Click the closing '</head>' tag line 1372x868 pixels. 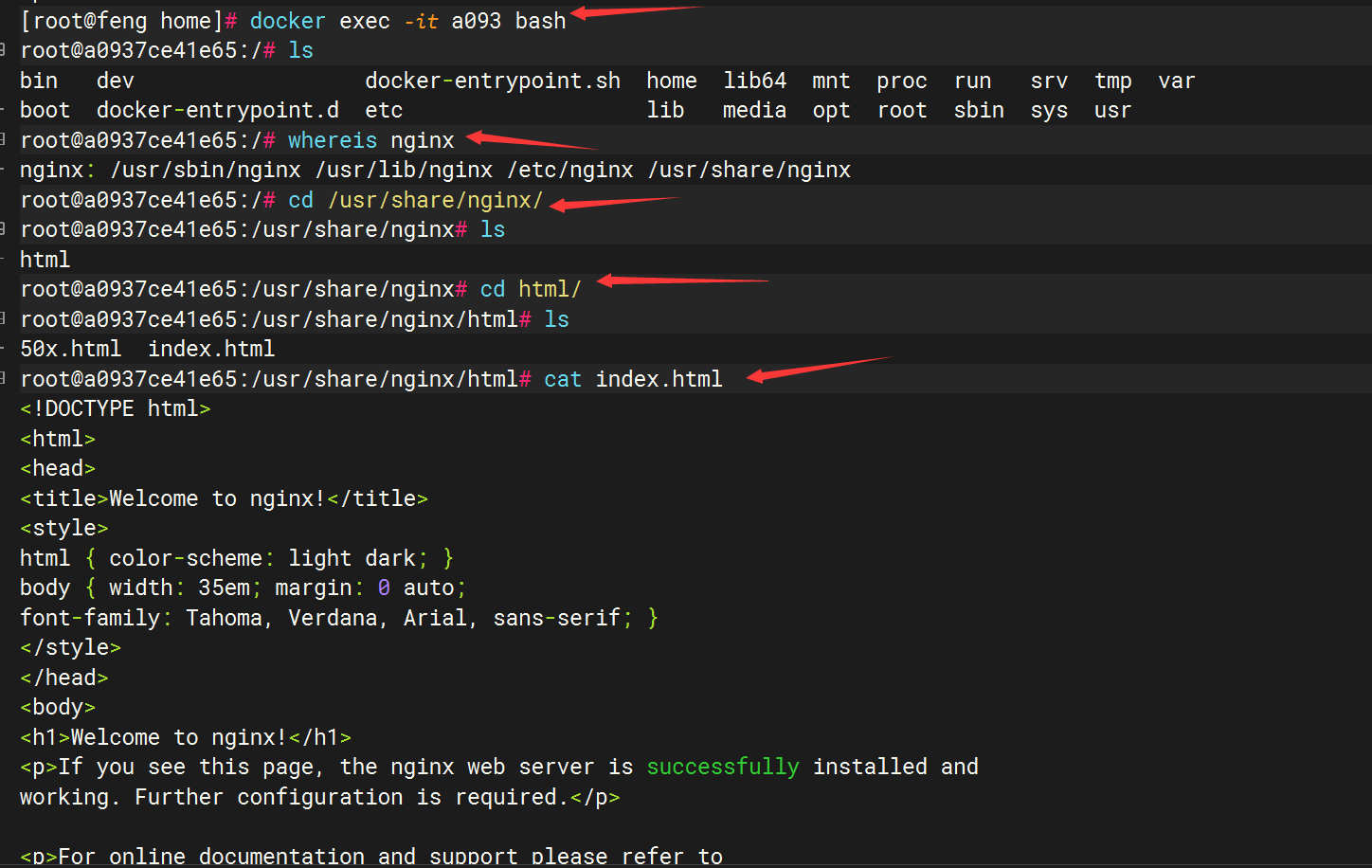click(x=64, y=678)
